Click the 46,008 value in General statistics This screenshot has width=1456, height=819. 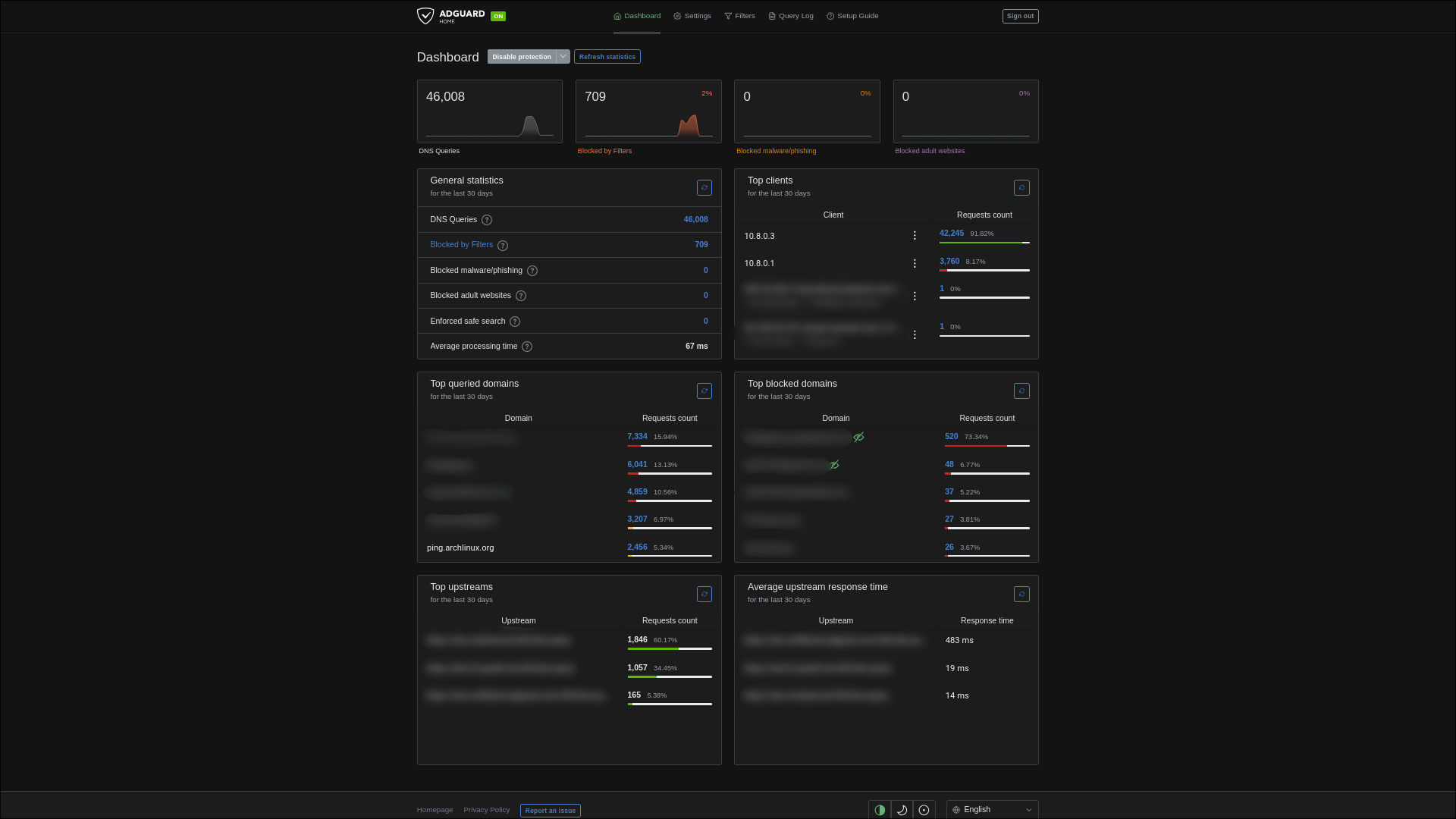click(695, 220)
